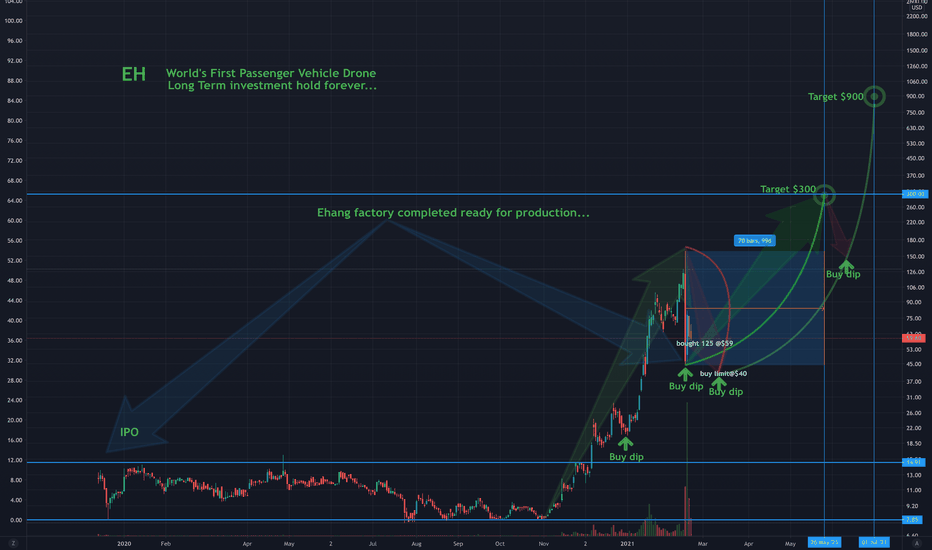Click the 'Target $900' annotation text
Viewport: 932px width, 550px height.
click(x=835, y=97)
